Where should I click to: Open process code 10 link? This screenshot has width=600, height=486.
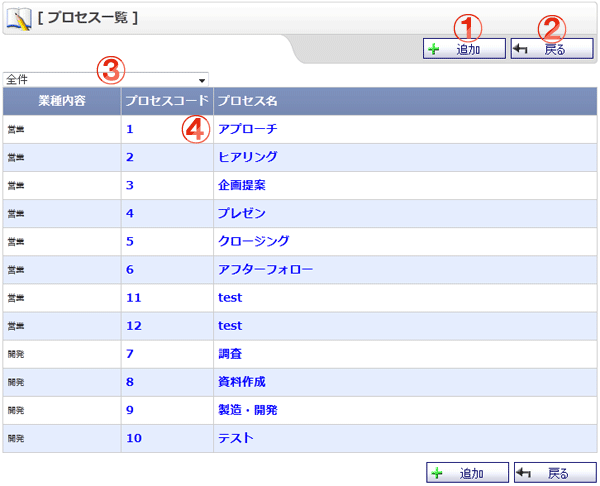click(x=134, y=438)
